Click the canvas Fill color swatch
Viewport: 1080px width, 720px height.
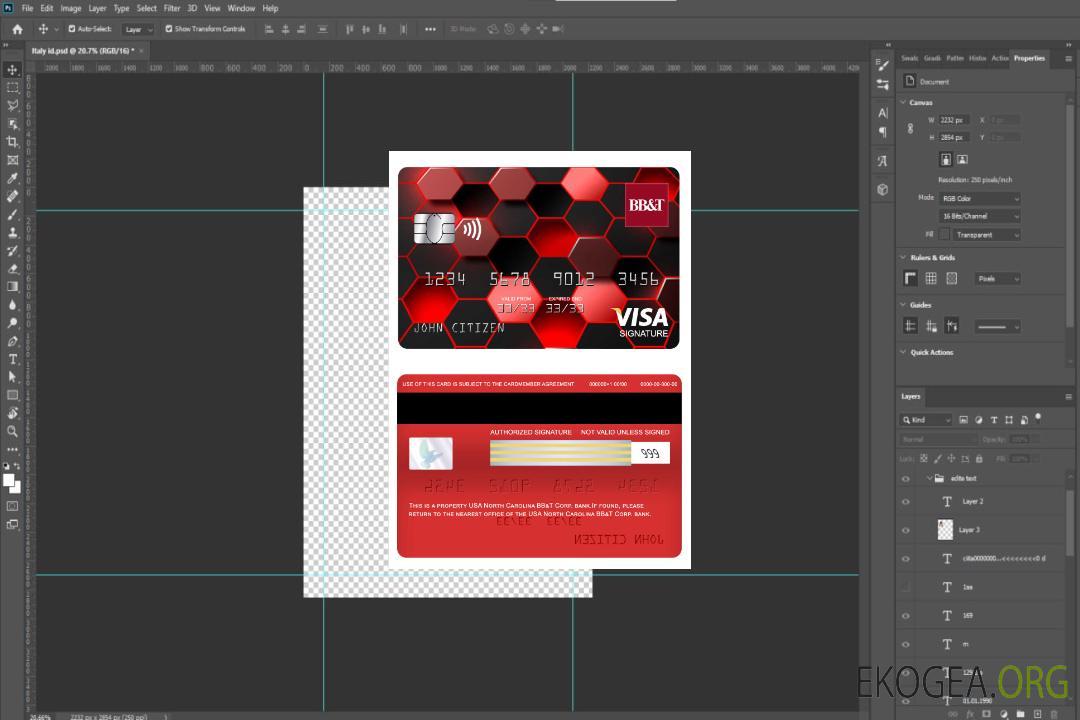(x=944, y=234)
